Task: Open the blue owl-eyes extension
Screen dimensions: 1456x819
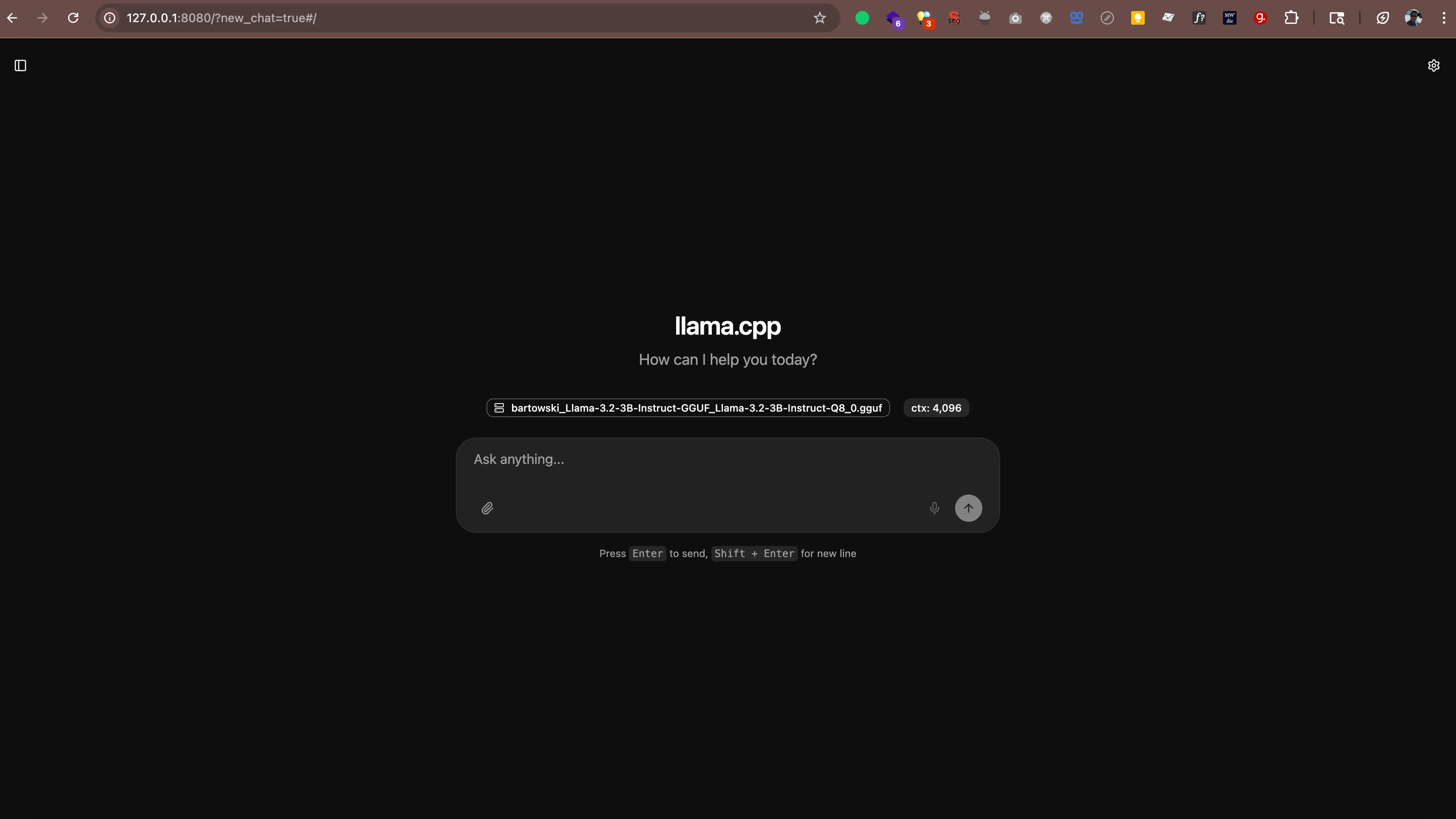Action: [1077, 18]
